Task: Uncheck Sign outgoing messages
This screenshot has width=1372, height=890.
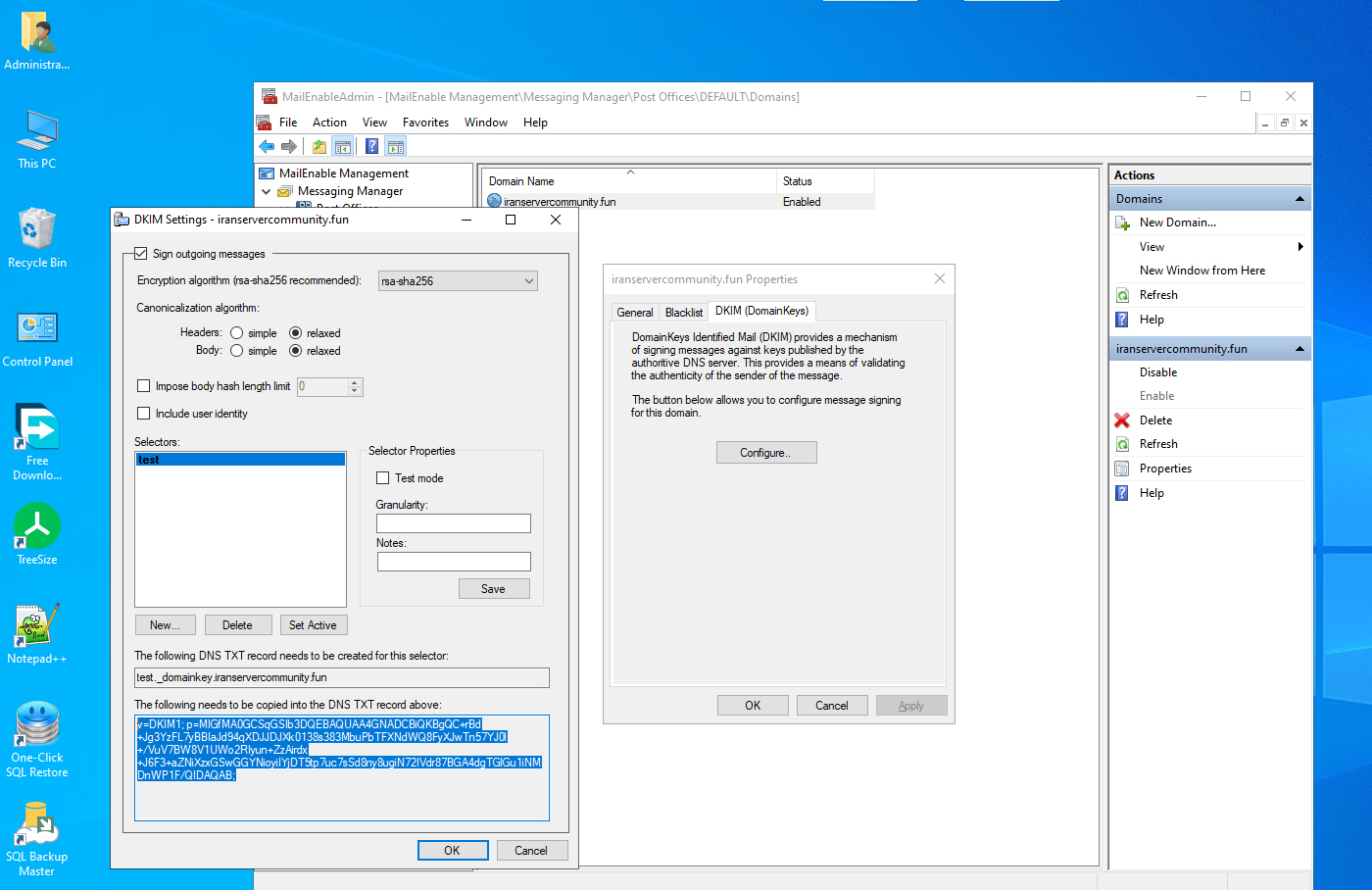Action: click(141, 254)
